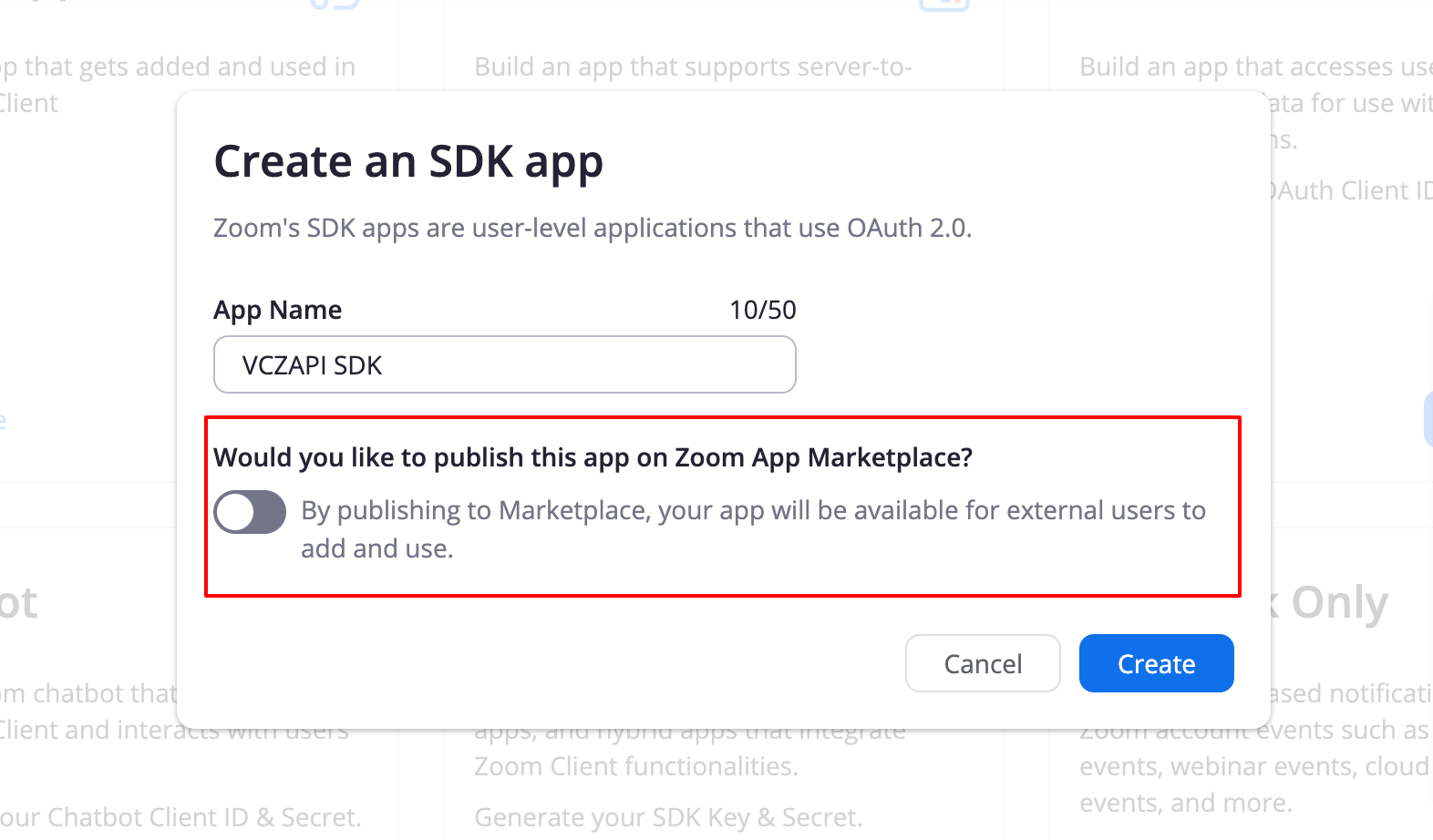
Task: Click the '10/50' character counter
Action: click(x=763, y=310)
